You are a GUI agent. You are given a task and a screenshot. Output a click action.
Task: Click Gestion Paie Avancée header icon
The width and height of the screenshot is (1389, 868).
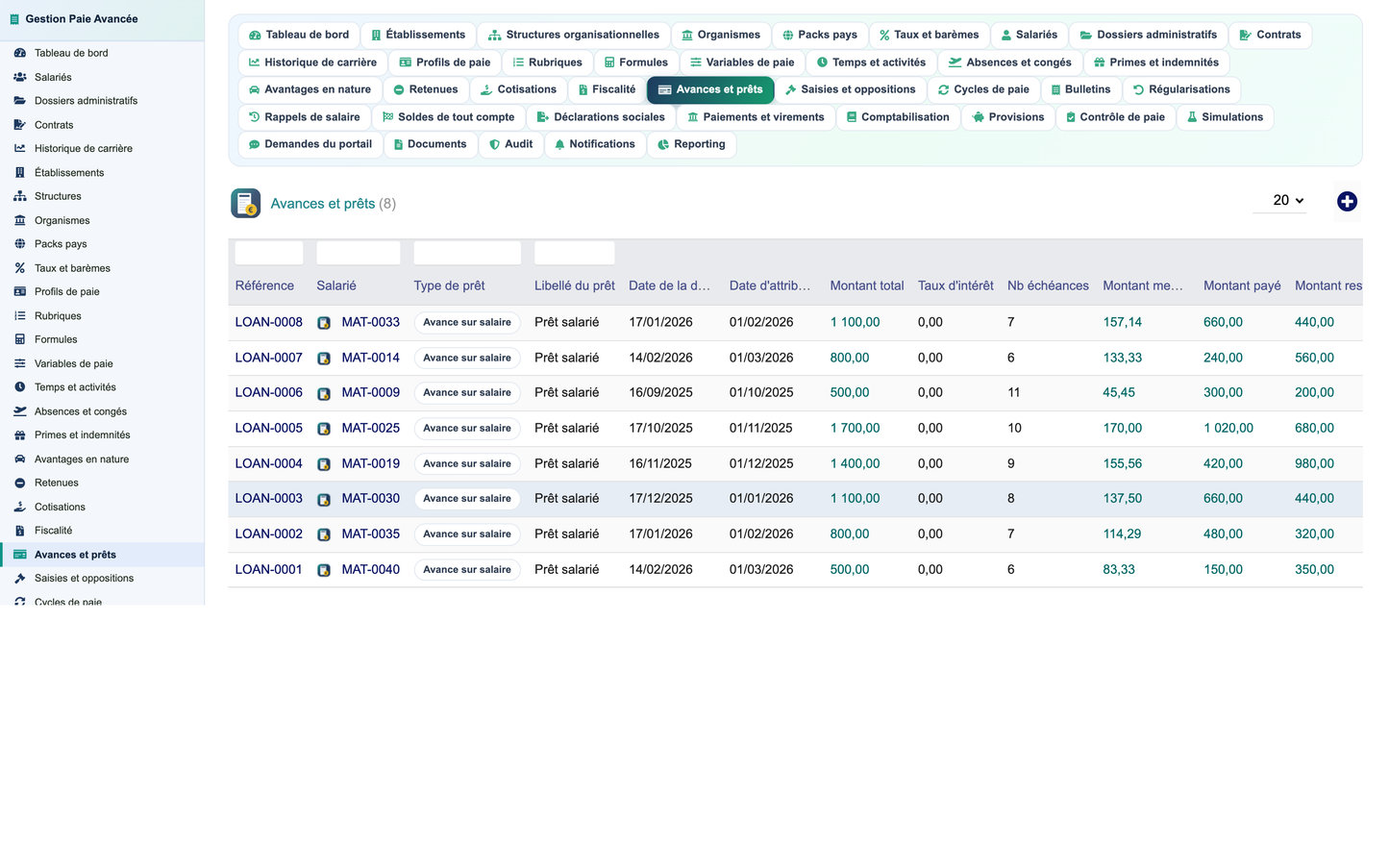14,19
